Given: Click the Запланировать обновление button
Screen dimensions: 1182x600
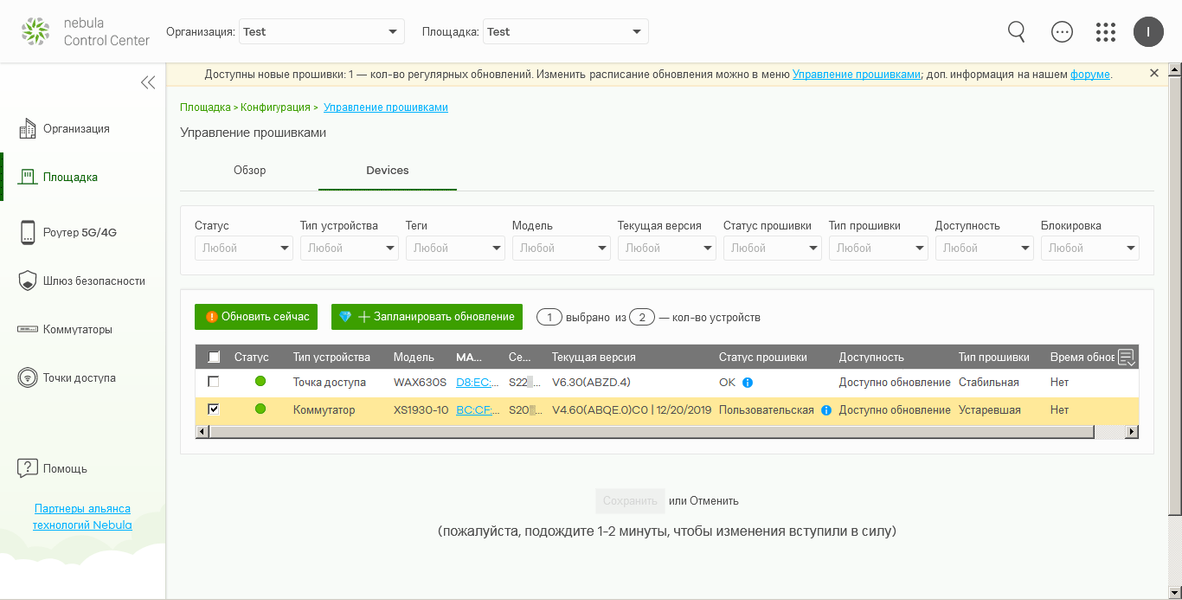Looking at the screenshot, I should coord(427,317).
